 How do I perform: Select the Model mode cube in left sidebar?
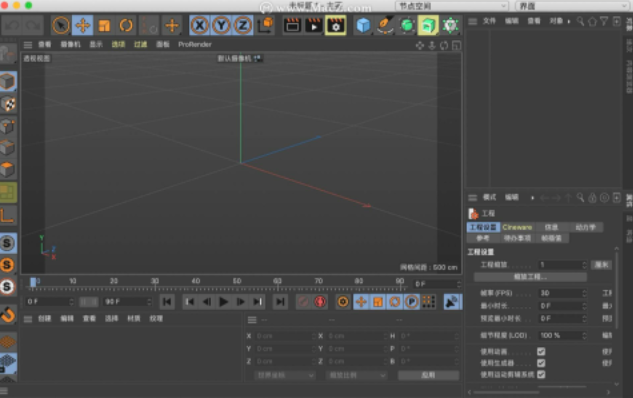point(8,82)
